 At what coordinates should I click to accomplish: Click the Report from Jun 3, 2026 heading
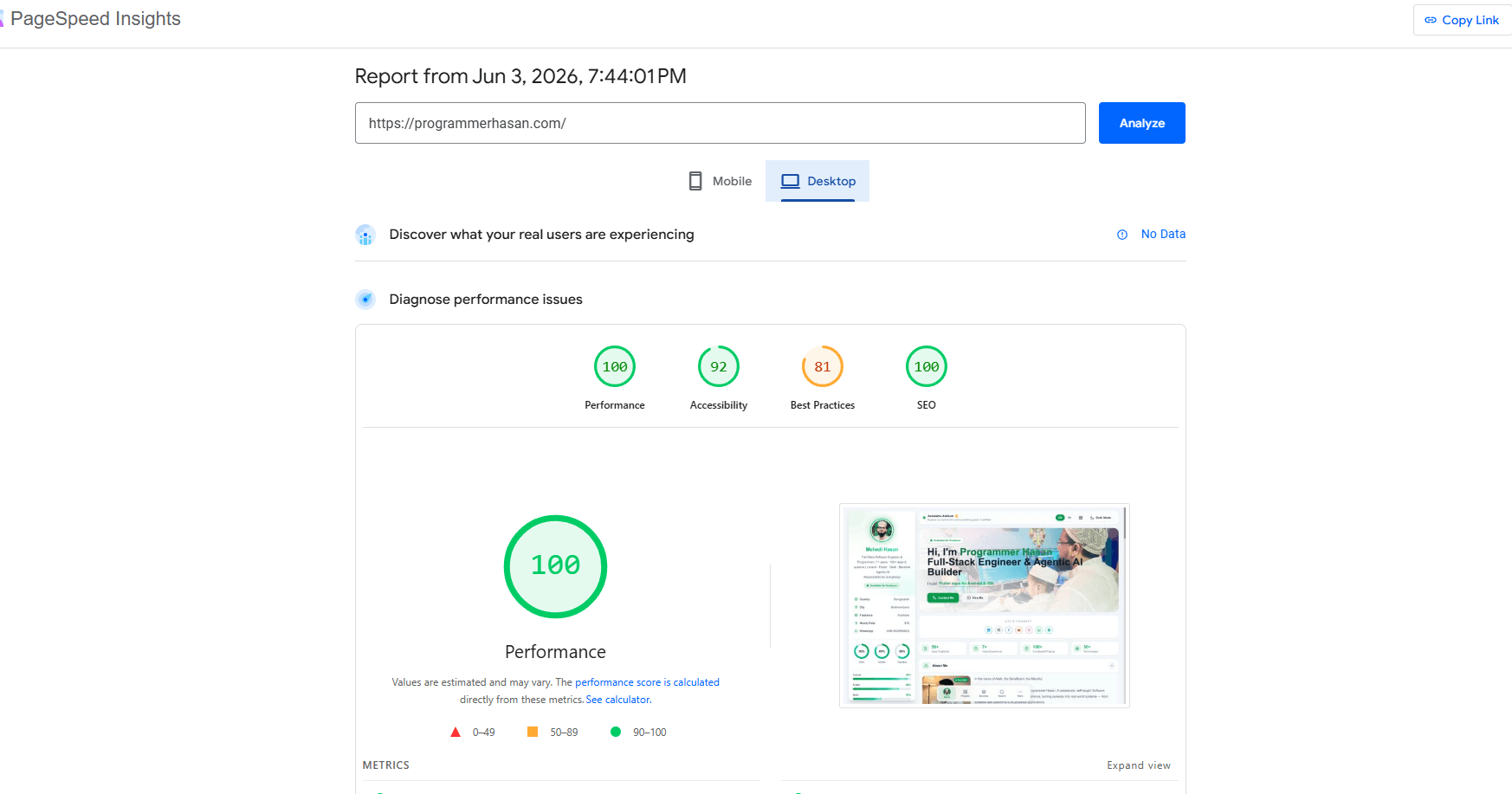point(520,76)
